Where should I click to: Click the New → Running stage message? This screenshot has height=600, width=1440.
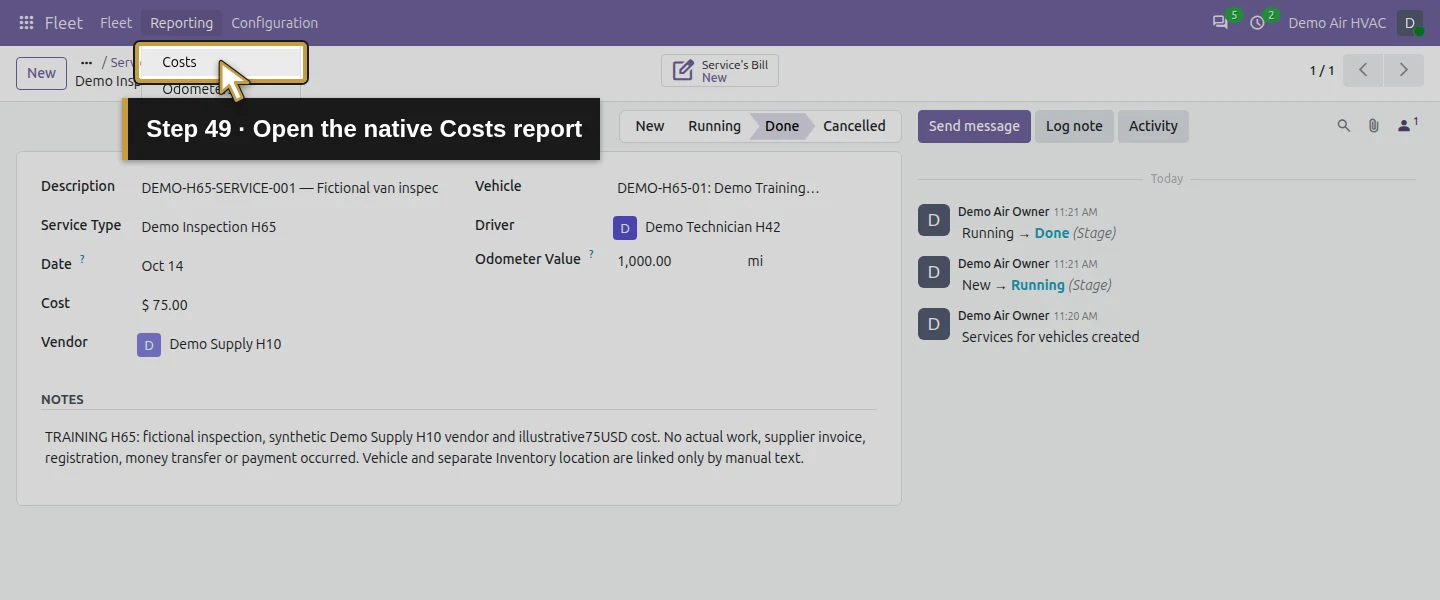point(1037,285)
